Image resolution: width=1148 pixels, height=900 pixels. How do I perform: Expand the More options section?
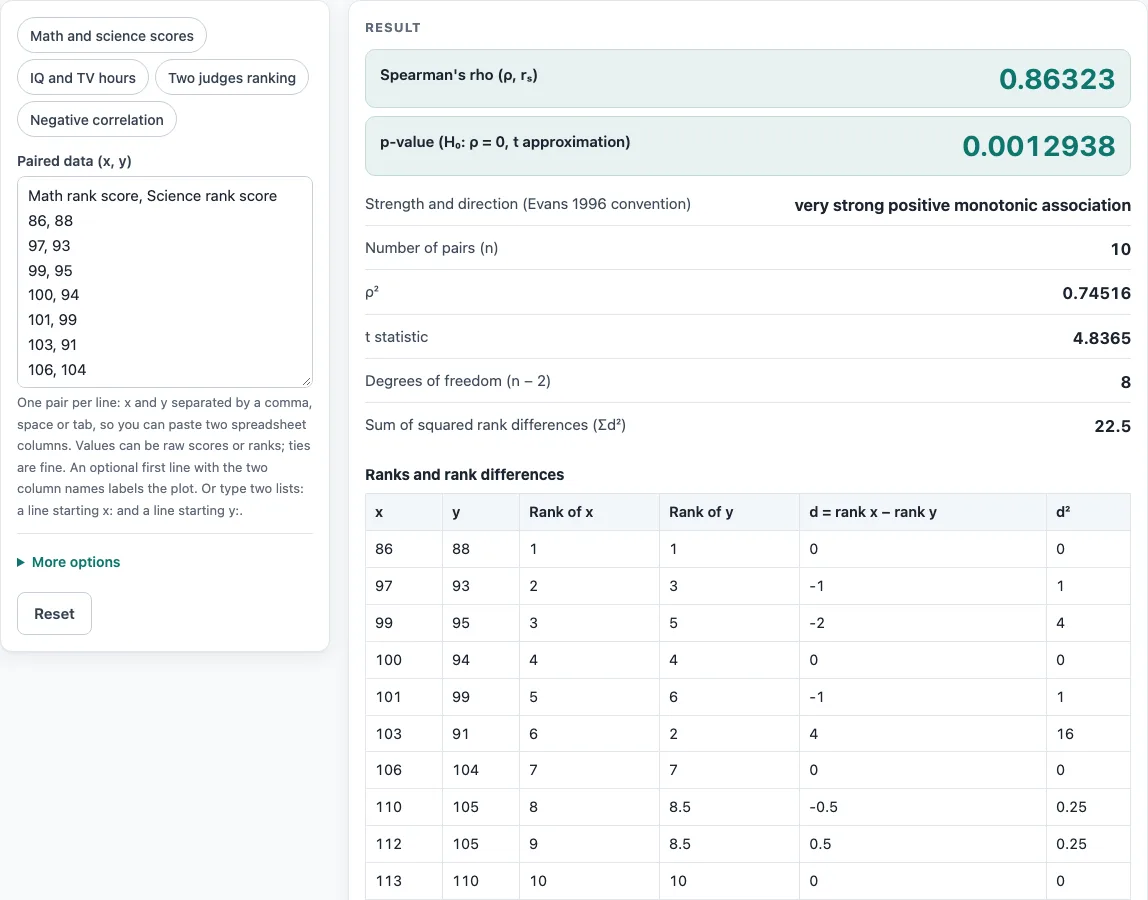tap(69, 562)
